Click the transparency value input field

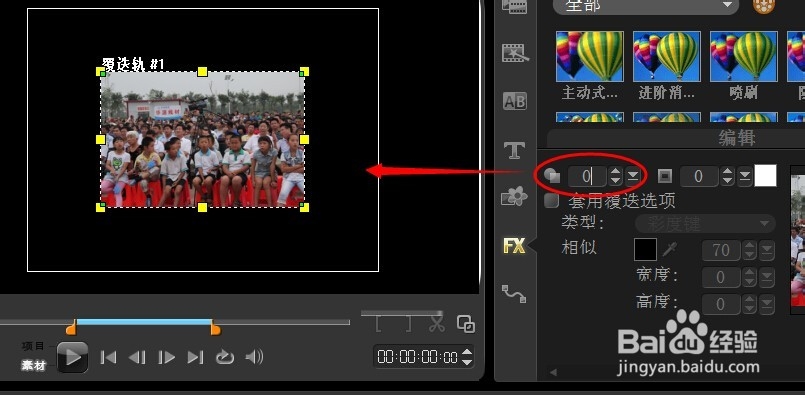click(587, 177)
